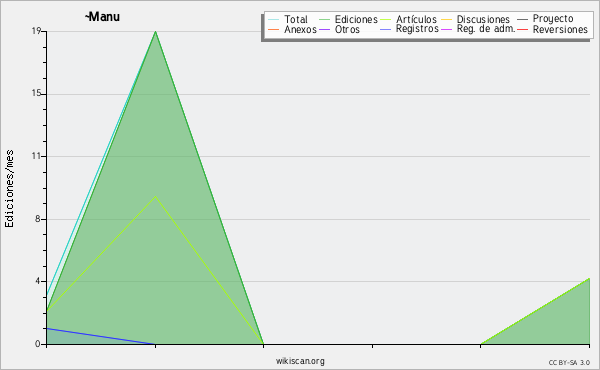Click the Ediciones legend label
600x370 pixels.
coord(356,19)
